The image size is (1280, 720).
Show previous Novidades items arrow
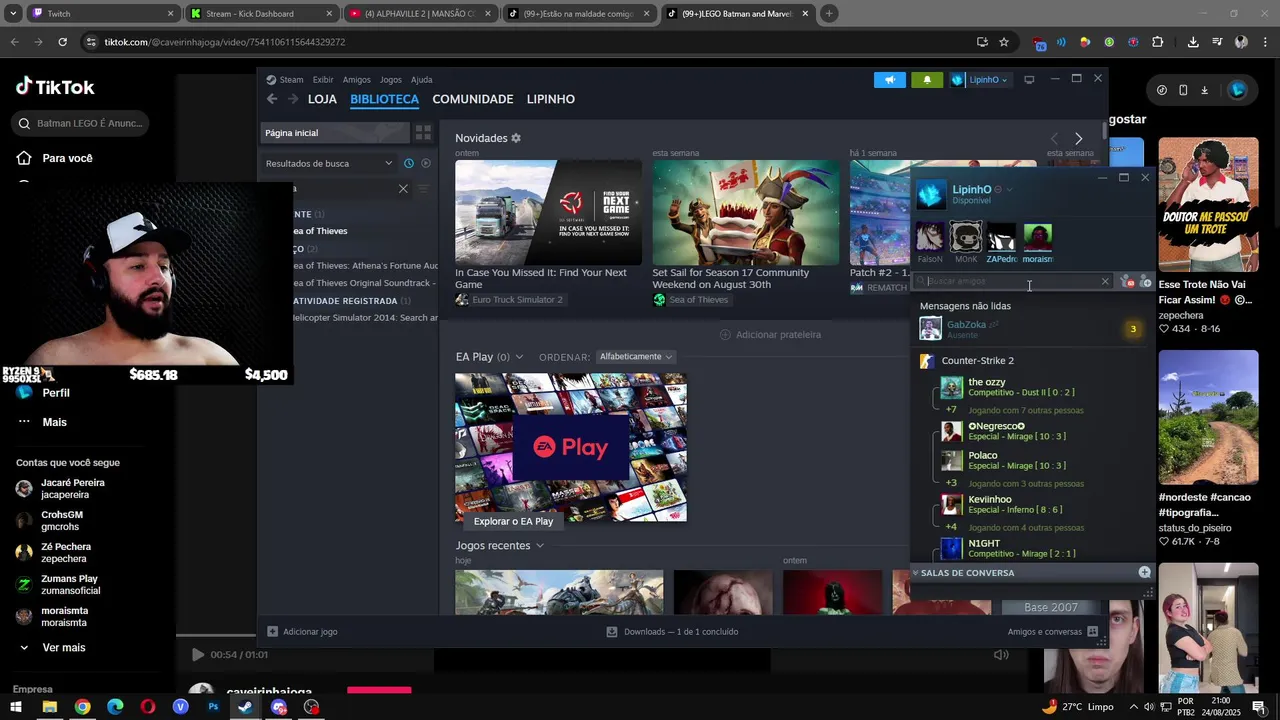point(1054,138)
